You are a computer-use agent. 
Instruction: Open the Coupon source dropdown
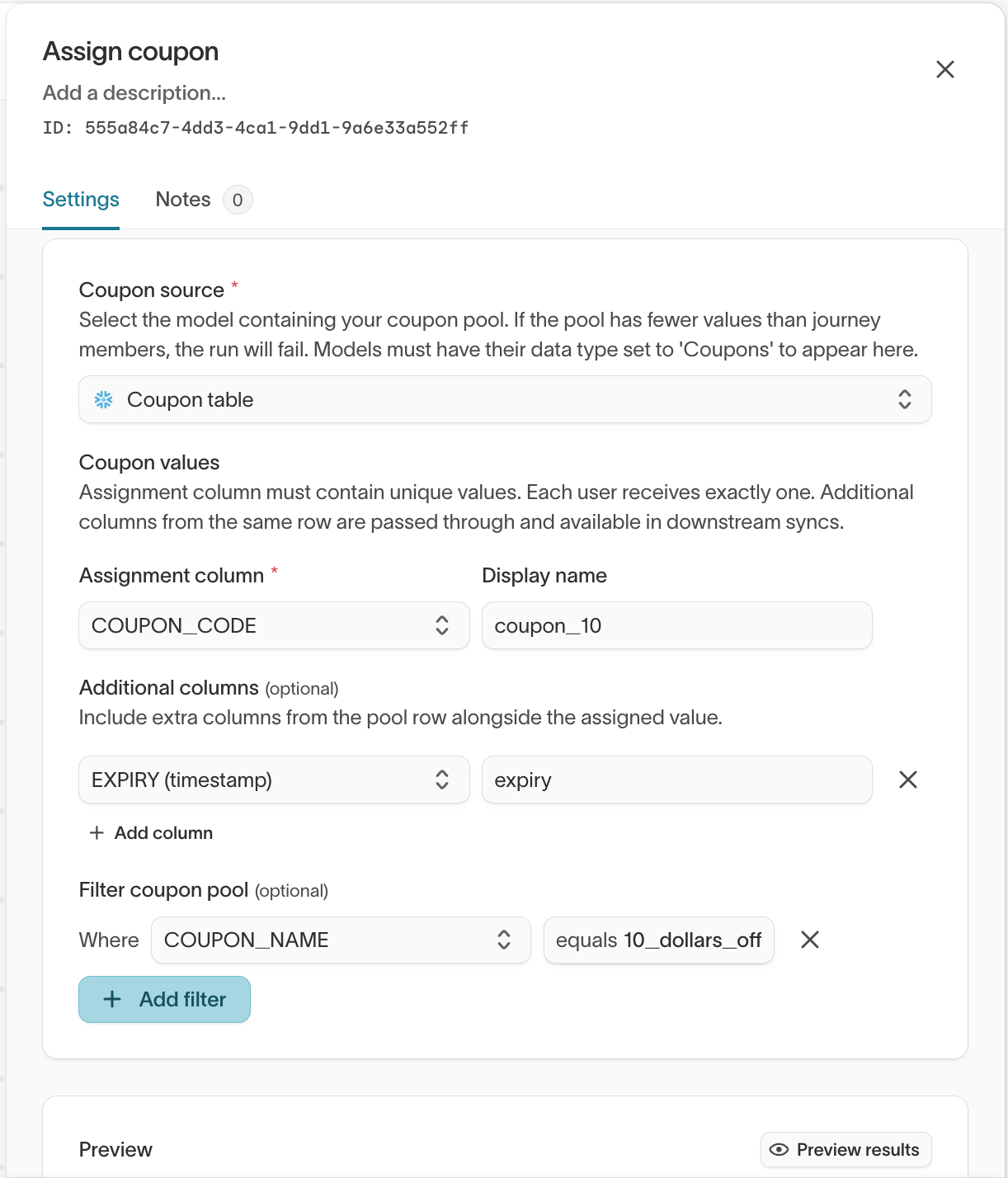pos(505,399)
